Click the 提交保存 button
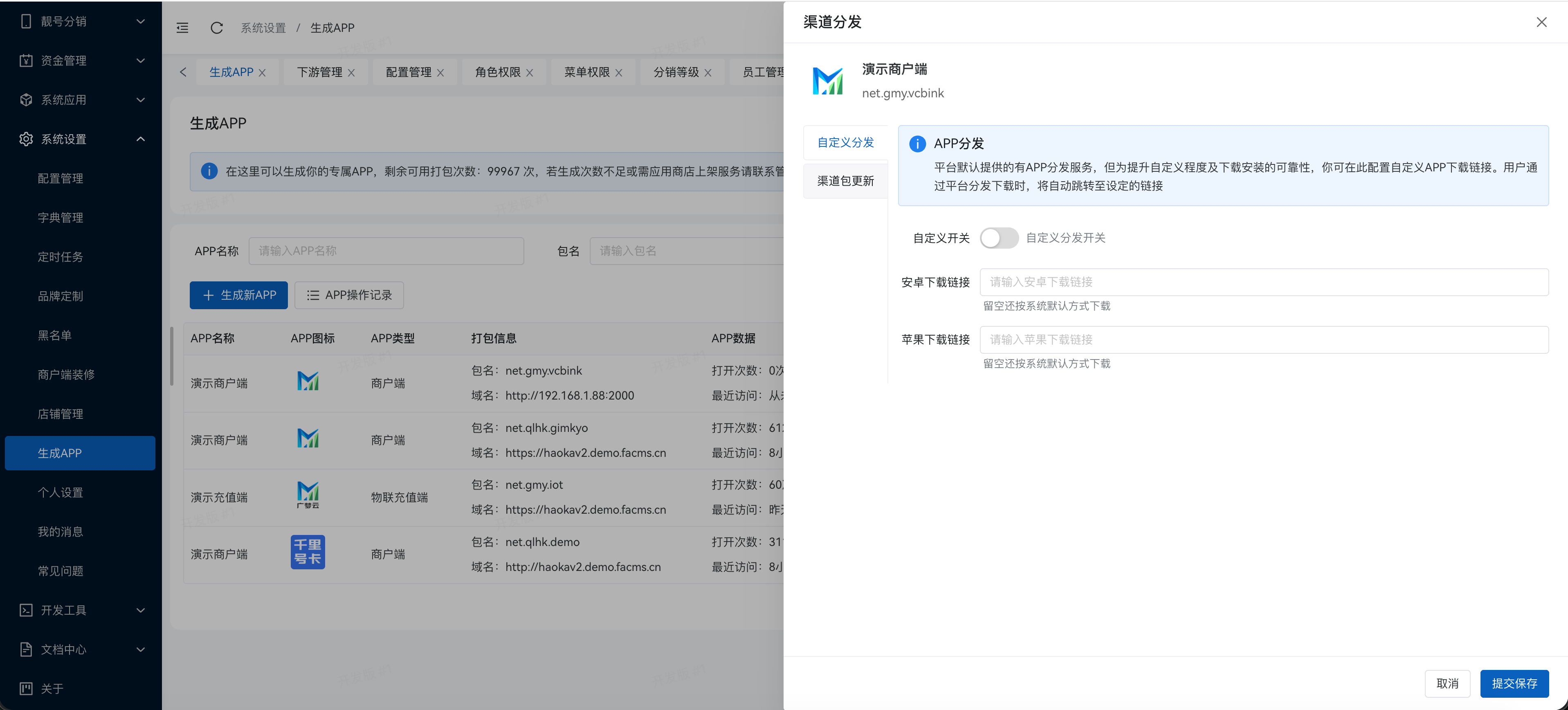The height and width of the screenshot is (710, 1568). click(x=1514, y=683)
